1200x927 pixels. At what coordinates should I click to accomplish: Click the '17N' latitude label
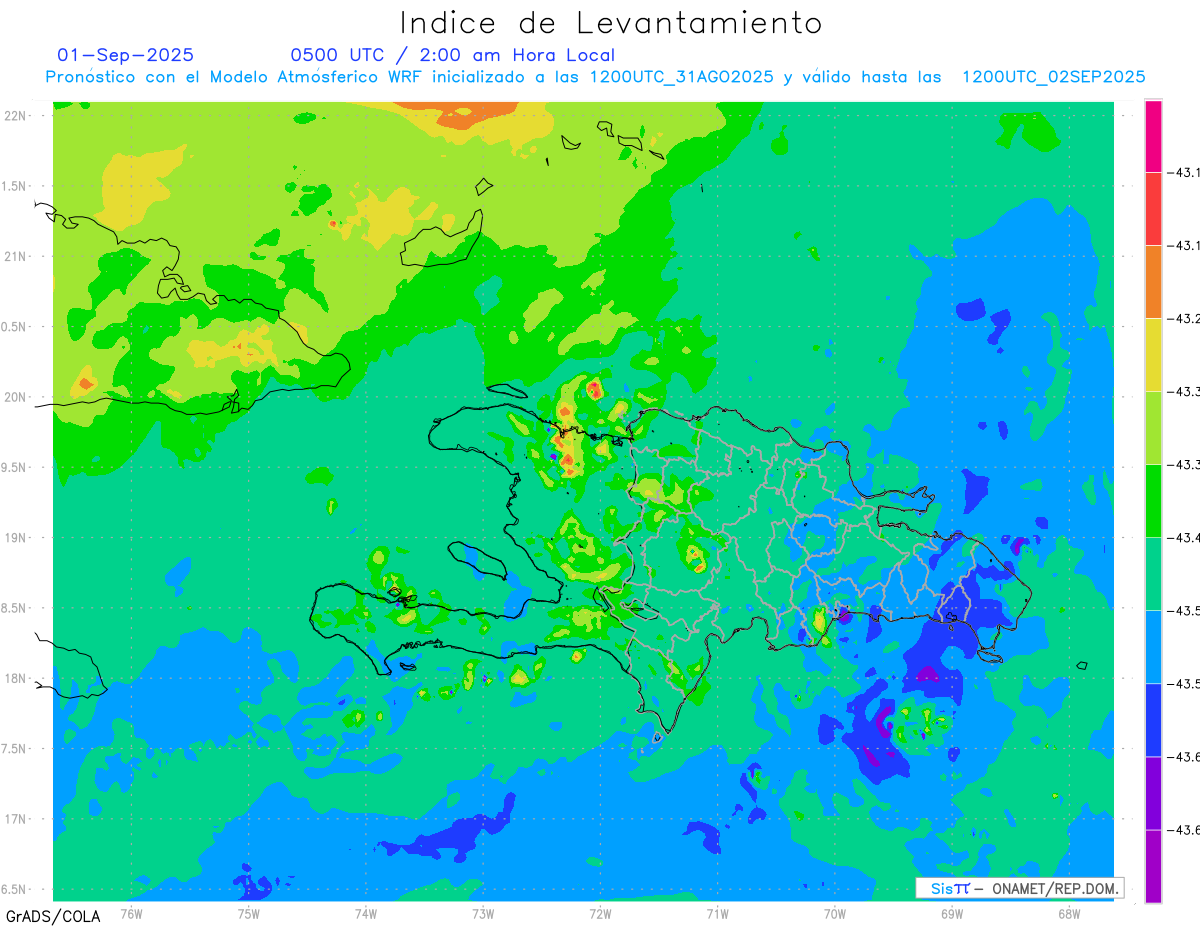[17, 819]
